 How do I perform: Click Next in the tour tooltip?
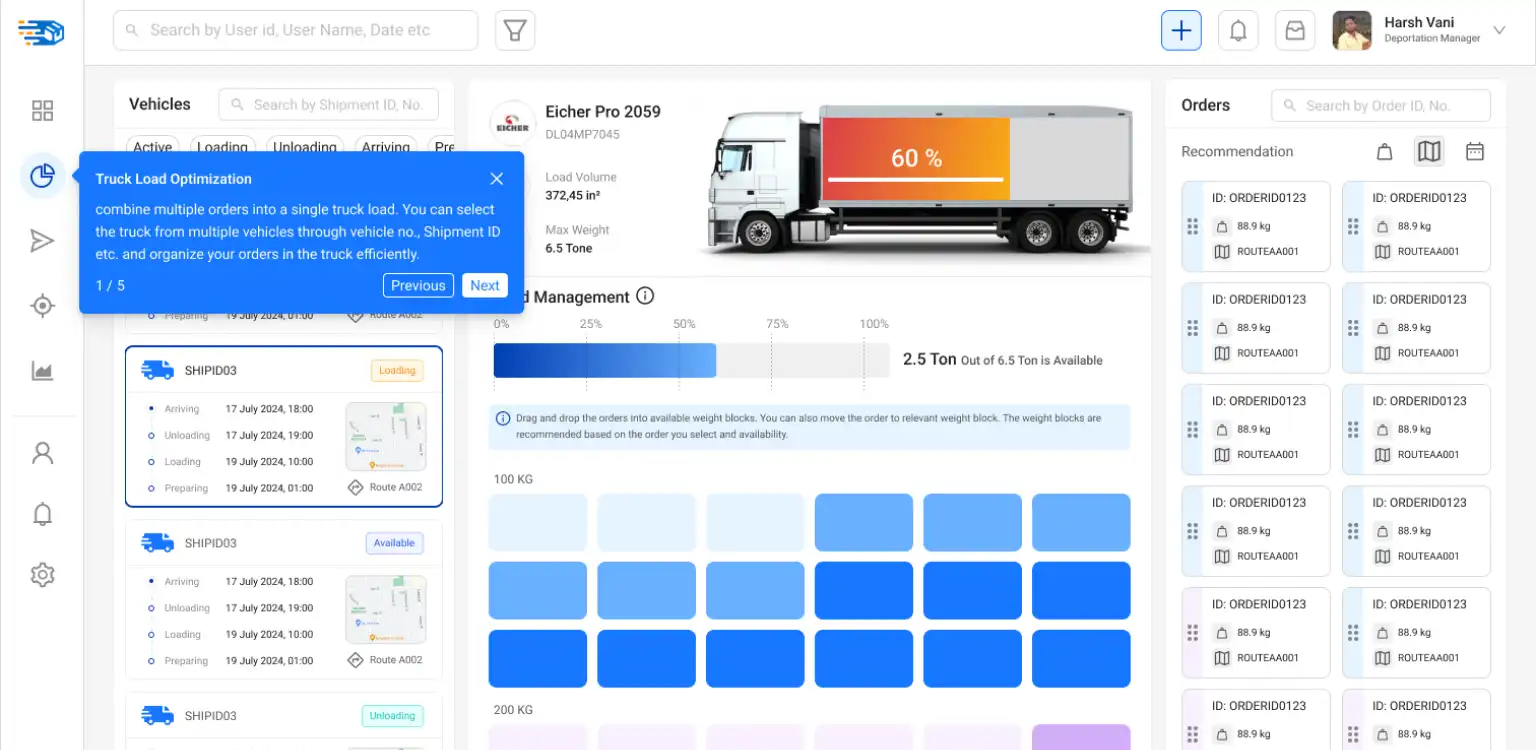[x=485, y=285]
